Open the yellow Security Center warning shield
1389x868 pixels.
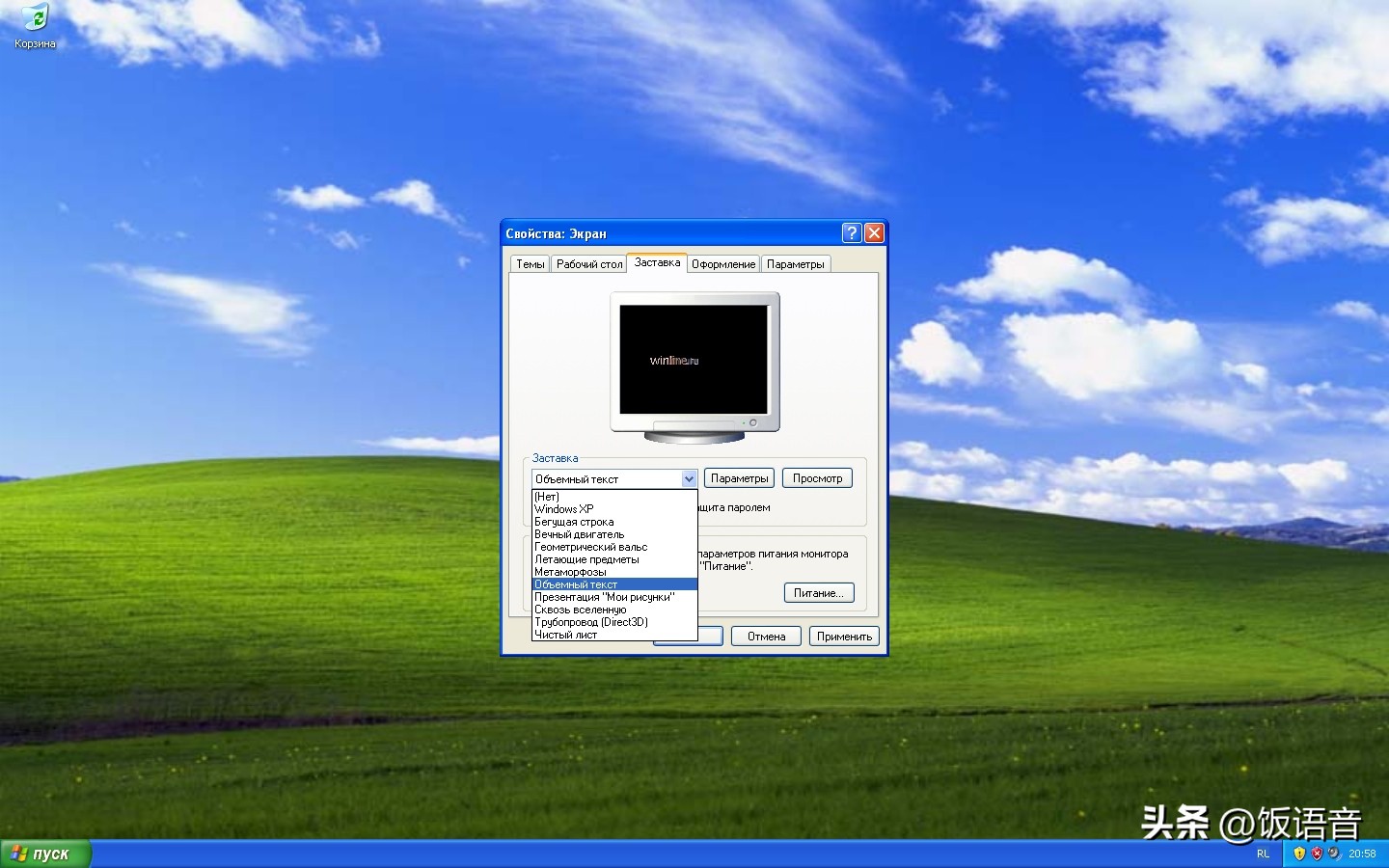click(1299, 854)
